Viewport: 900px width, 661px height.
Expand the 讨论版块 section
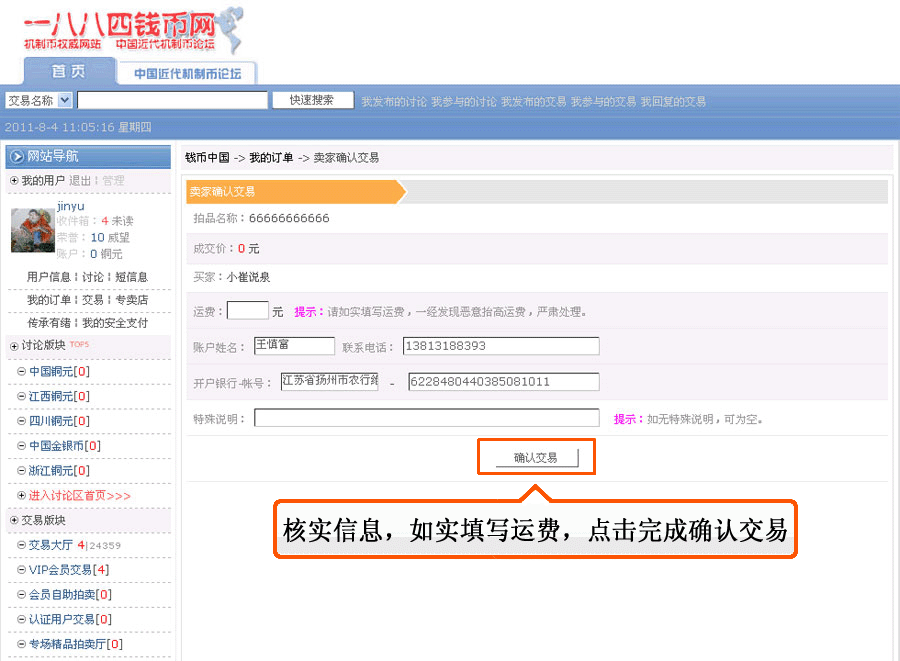pyautogui.click(x=14, y=346)
